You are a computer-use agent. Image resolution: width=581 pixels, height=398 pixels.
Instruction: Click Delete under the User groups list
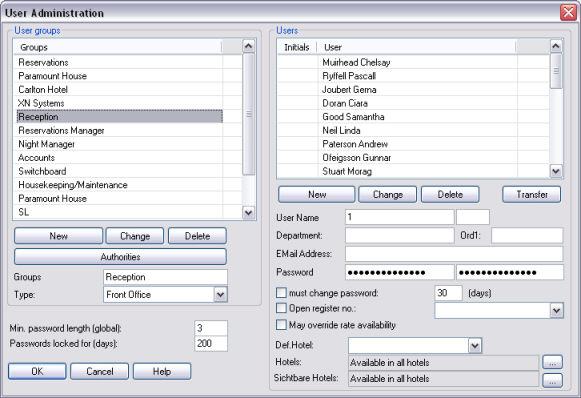click(197, 236)
